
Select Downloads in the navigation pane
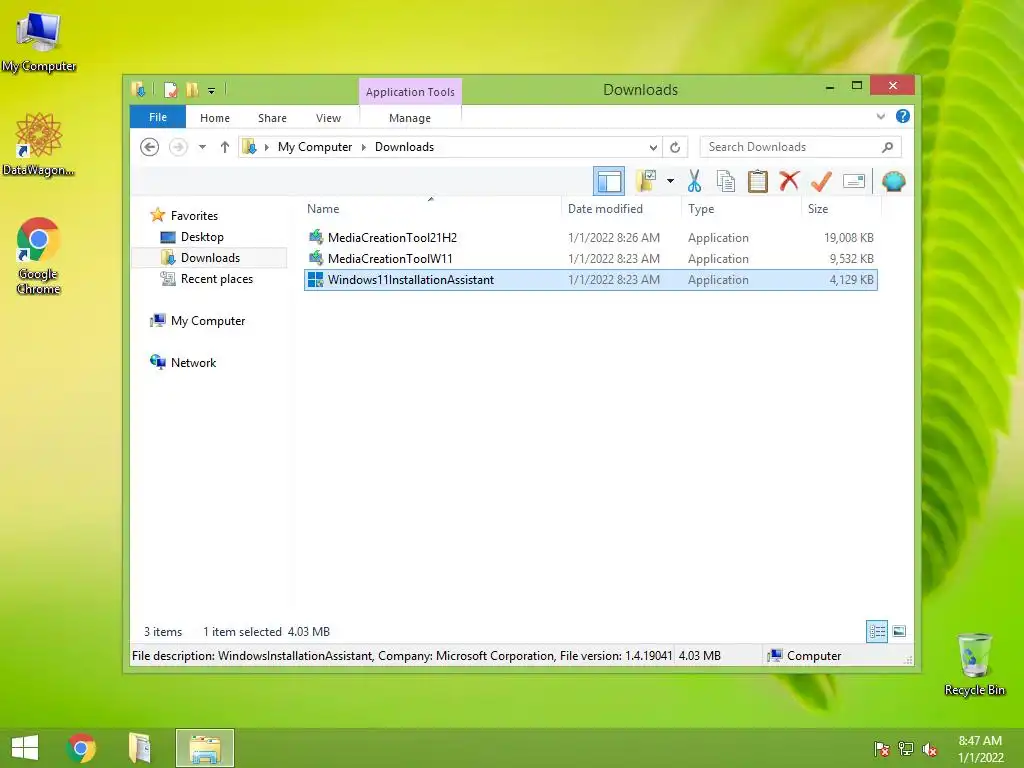point(210,258)
